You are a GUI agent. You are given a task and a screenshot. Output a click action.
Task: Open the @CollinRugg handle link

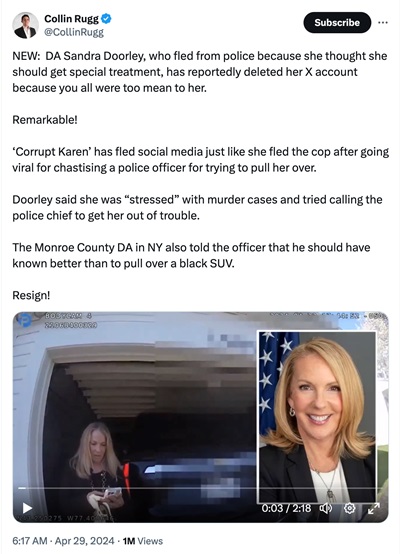coord(74,33)
